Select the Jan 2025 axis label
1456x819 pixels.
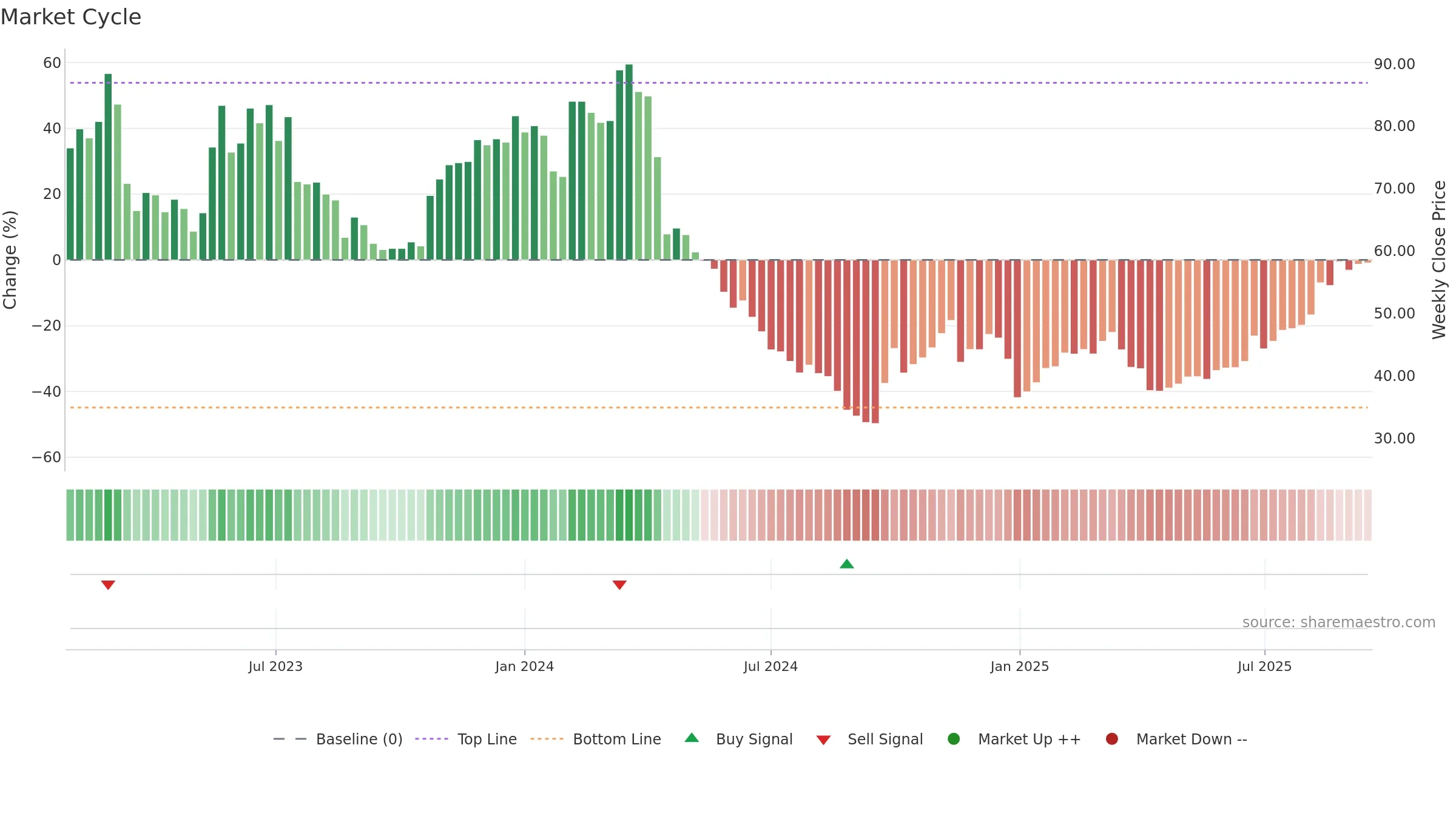coord(1020,666)
